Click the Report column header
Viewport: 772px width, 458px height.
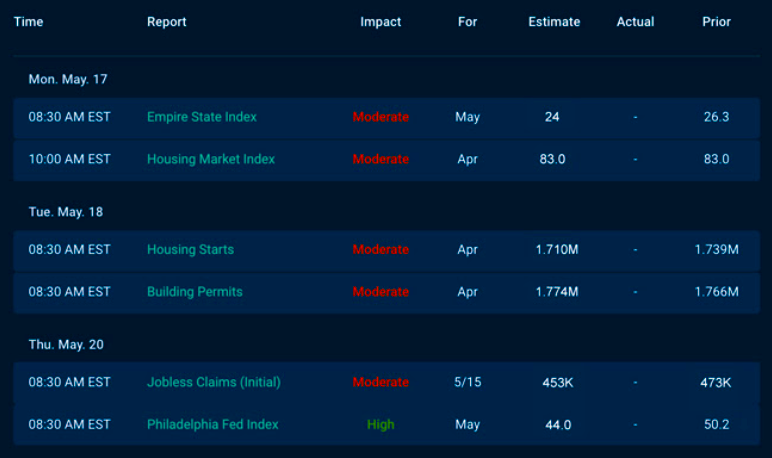pos(166,22)
